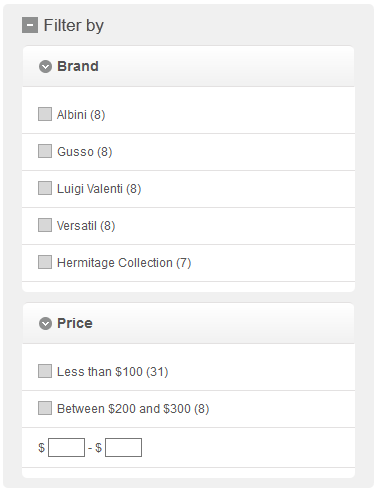Select Hermitage Collection checkbox
The width and height of the screenshot is (378, 491).
coord(45,262)
